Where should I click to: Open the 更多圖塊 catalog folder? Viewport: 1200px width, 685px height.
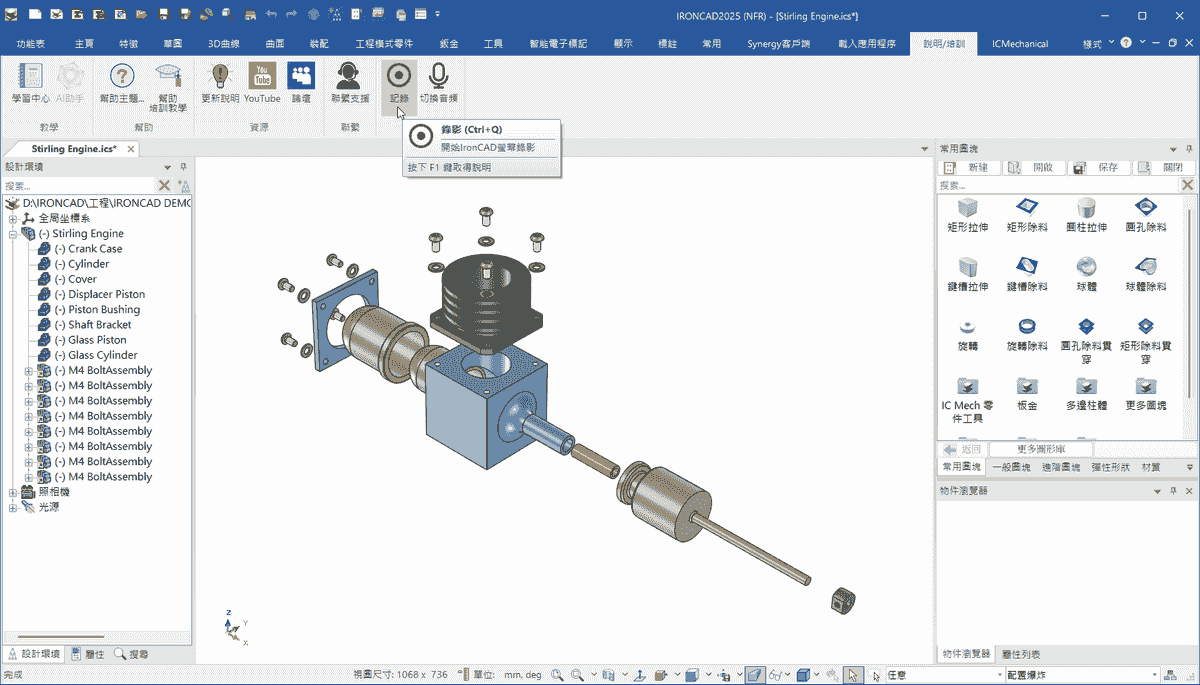point(1146,386)
